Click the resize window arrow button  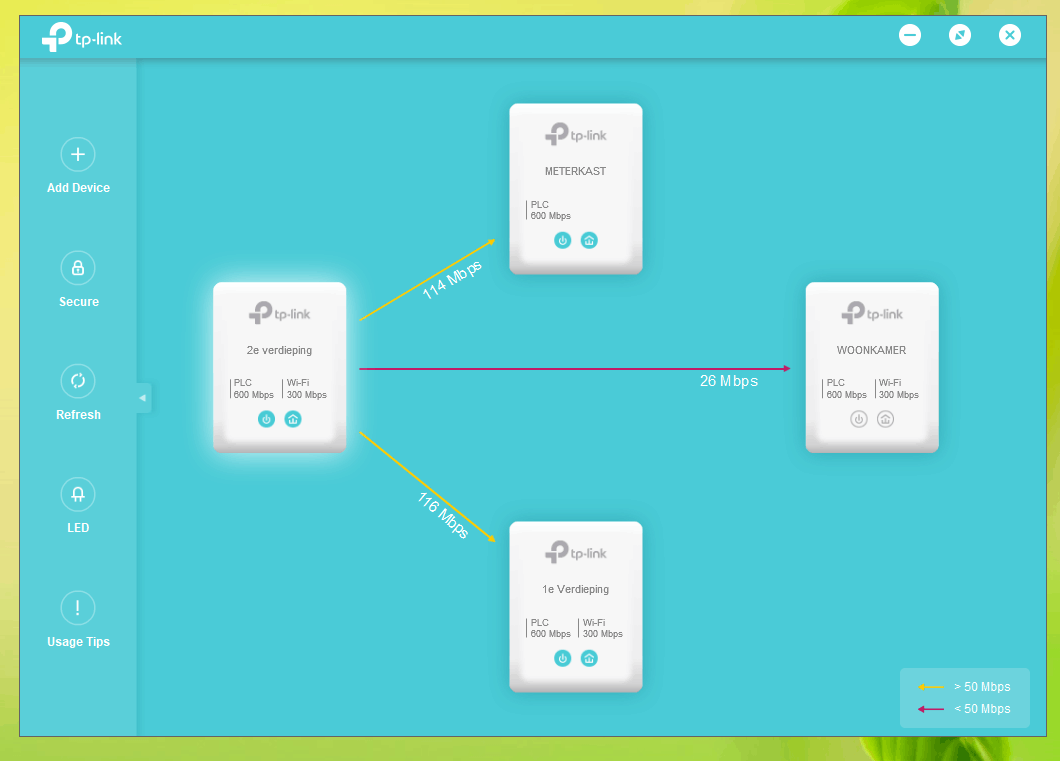click(x=960, y=35)
